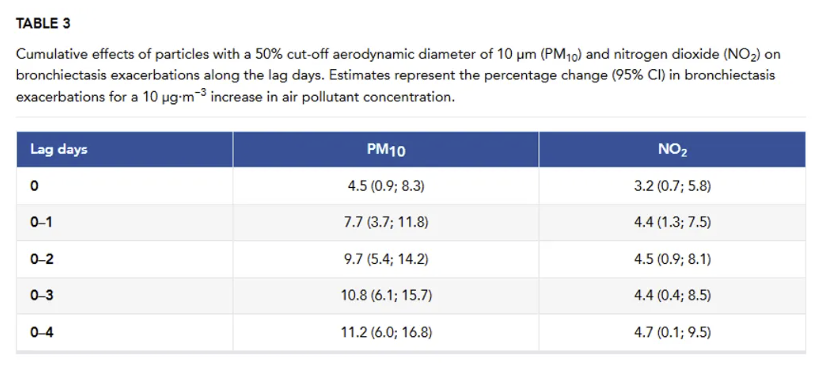821x365 pixels.
Task: Click the NO2 column header
Action: 672,150
